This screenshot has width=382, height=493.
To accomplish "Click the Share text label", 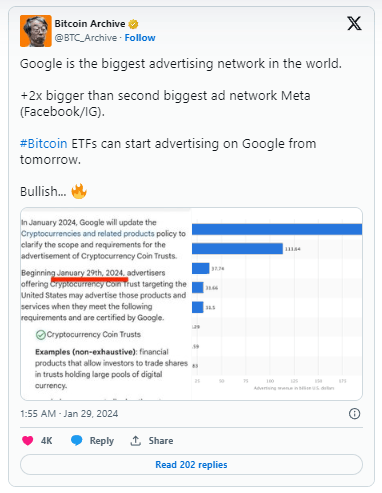I will tap(161, 441).
